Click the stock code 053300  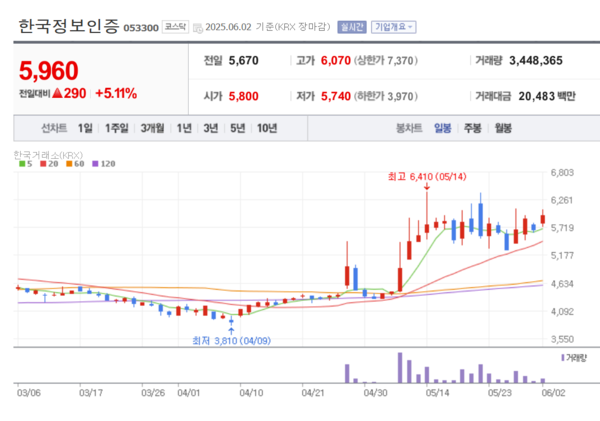tap(141, 28)
